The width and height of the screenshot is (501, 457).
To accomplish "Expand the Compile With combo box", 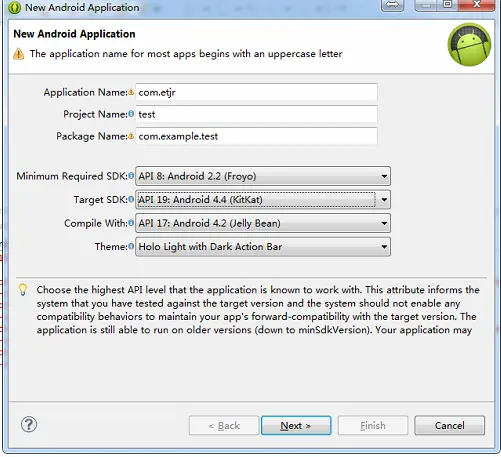I will coord(263,223).
